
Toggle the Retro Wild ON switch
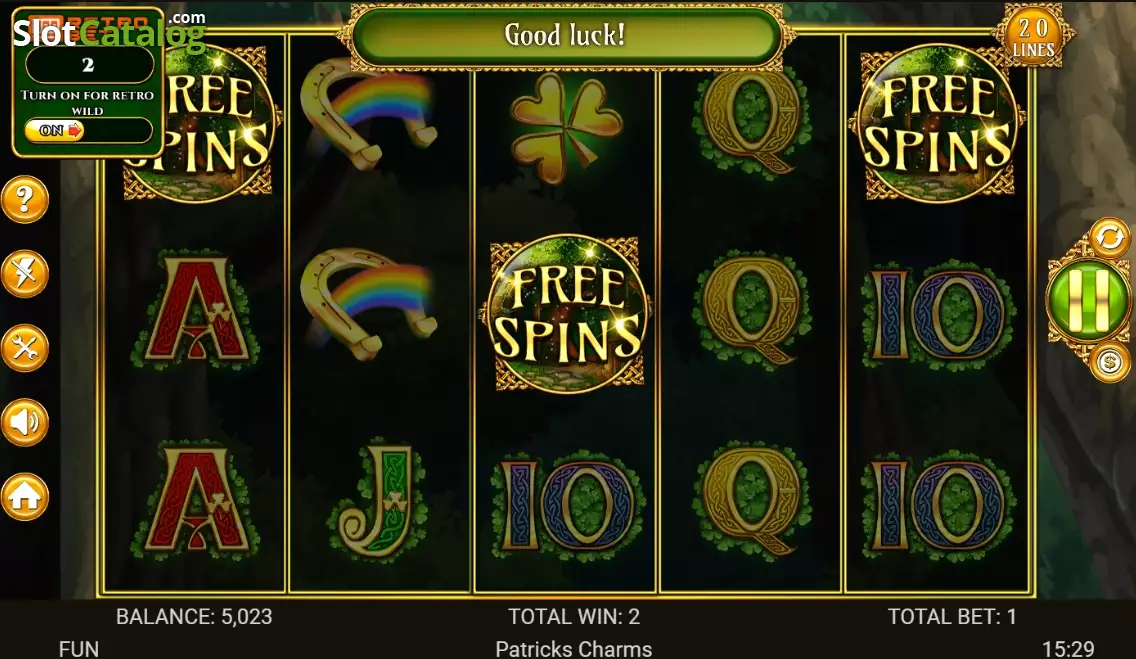pyautogui.click(x=55, y=130)
